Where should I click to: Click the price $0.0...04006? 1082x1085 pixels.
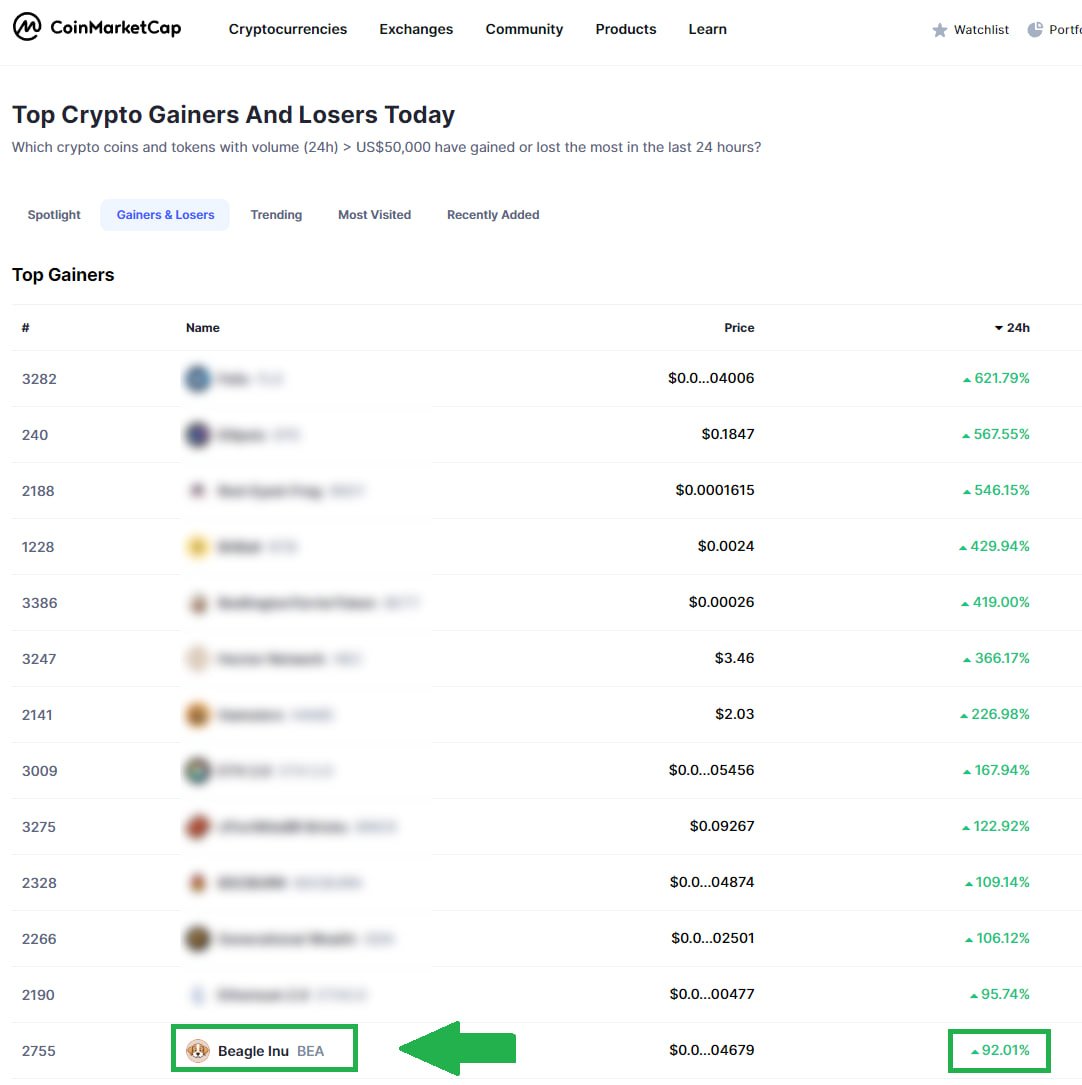[710, 378]
